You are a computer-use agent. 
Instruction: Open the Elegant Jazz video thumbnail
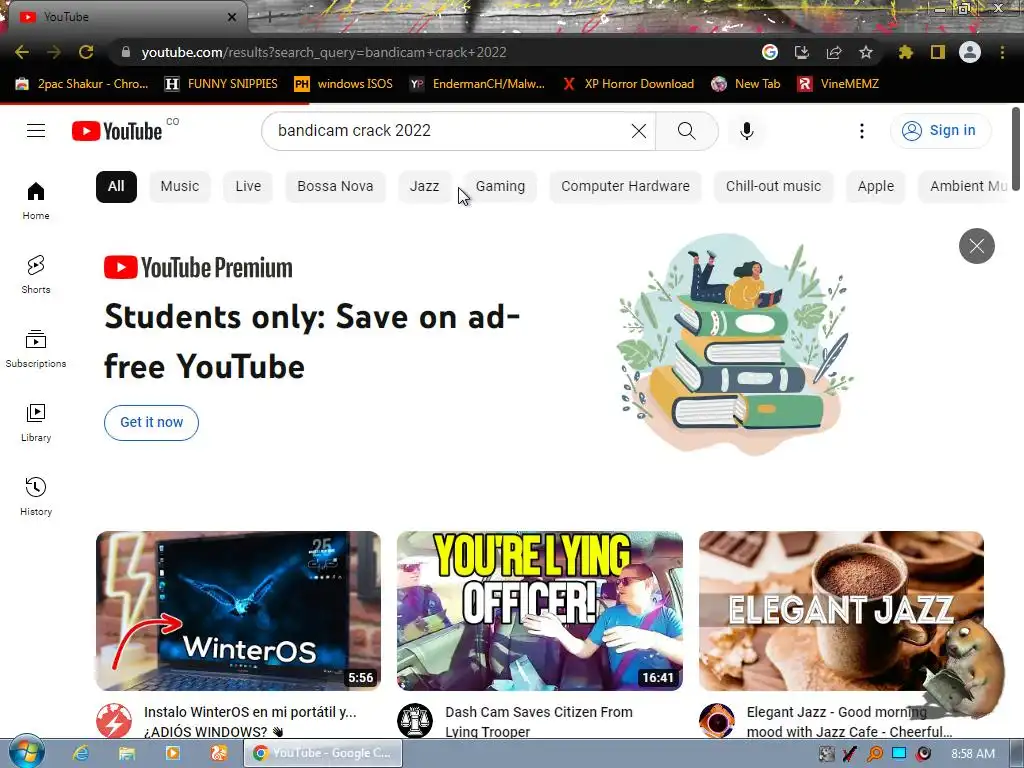click(841, 611)
